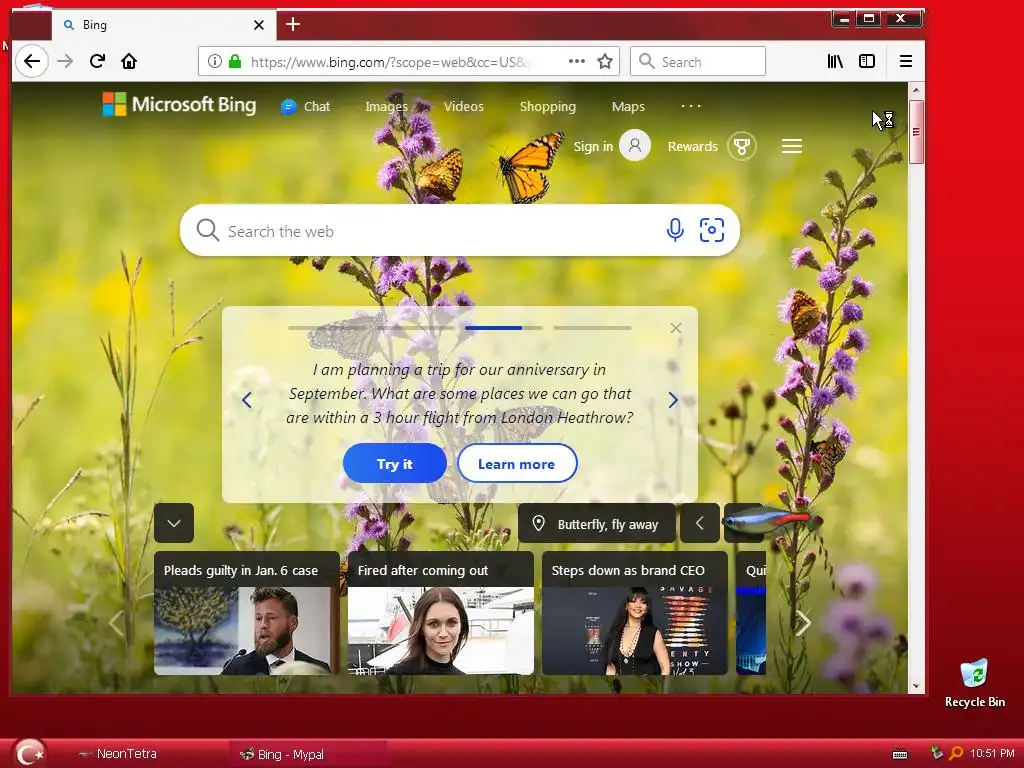
Task: Click the 10:51 PM taskbar clock
Action: click(992, 754)
